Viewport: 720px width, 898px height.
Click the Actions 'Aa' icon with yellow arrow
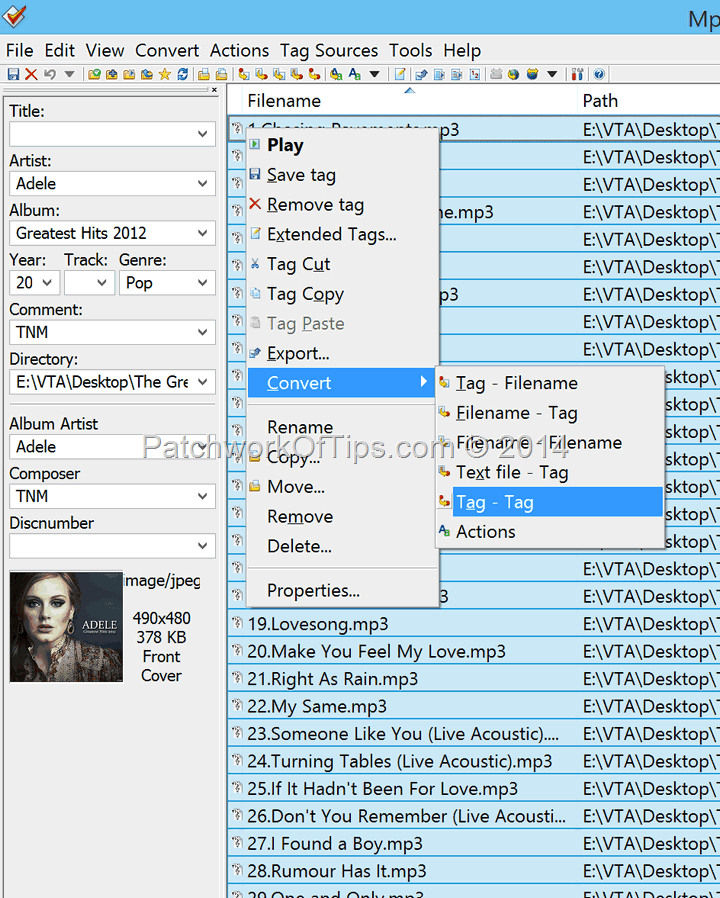336,74
